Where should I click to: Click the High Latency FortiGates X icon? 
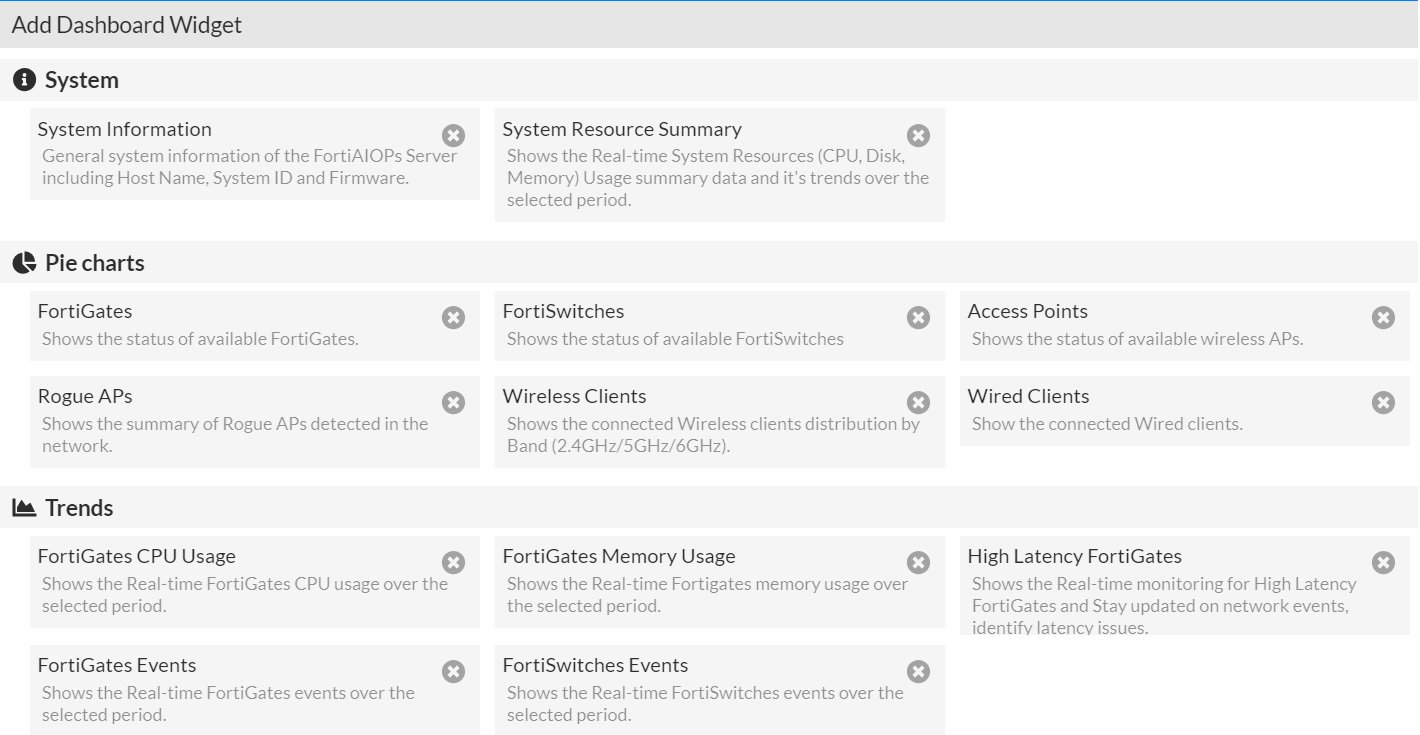[1383, 562]
